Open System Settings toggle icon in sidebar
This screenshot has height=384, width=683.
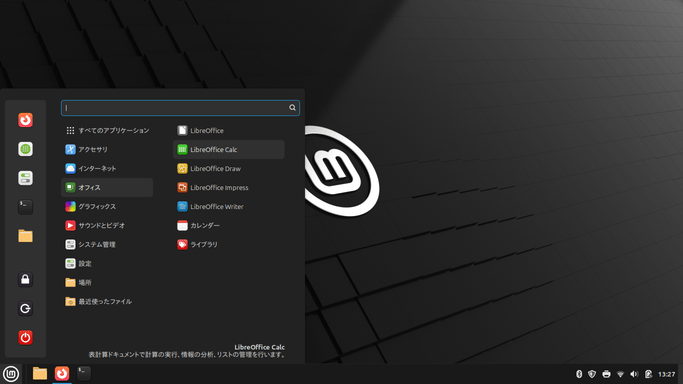25,178
